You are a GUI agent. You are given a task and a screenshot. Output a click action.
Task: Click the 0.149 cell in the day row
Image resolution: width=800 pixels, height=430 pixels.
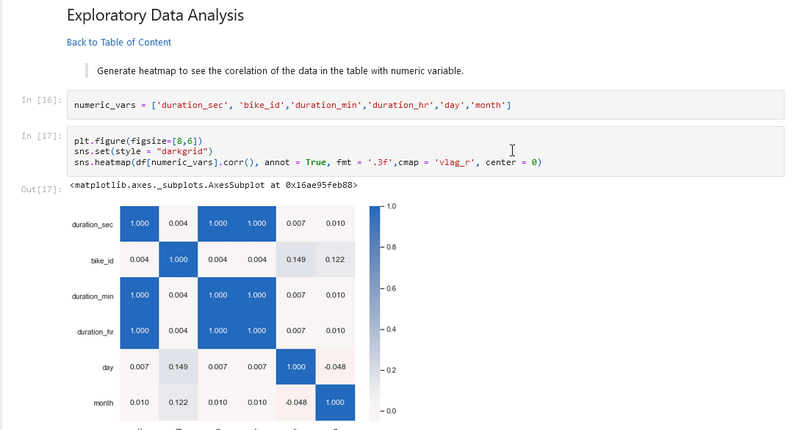[x=179, y=367]
